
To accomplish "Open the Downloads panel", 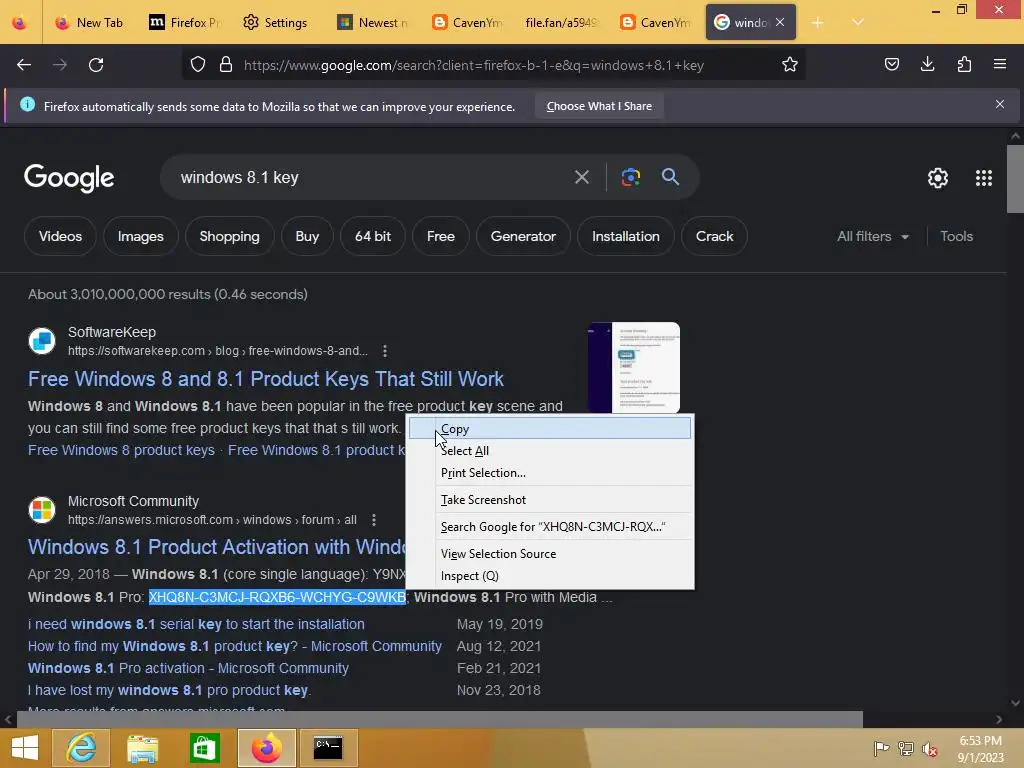I will (x=927, y=65).
